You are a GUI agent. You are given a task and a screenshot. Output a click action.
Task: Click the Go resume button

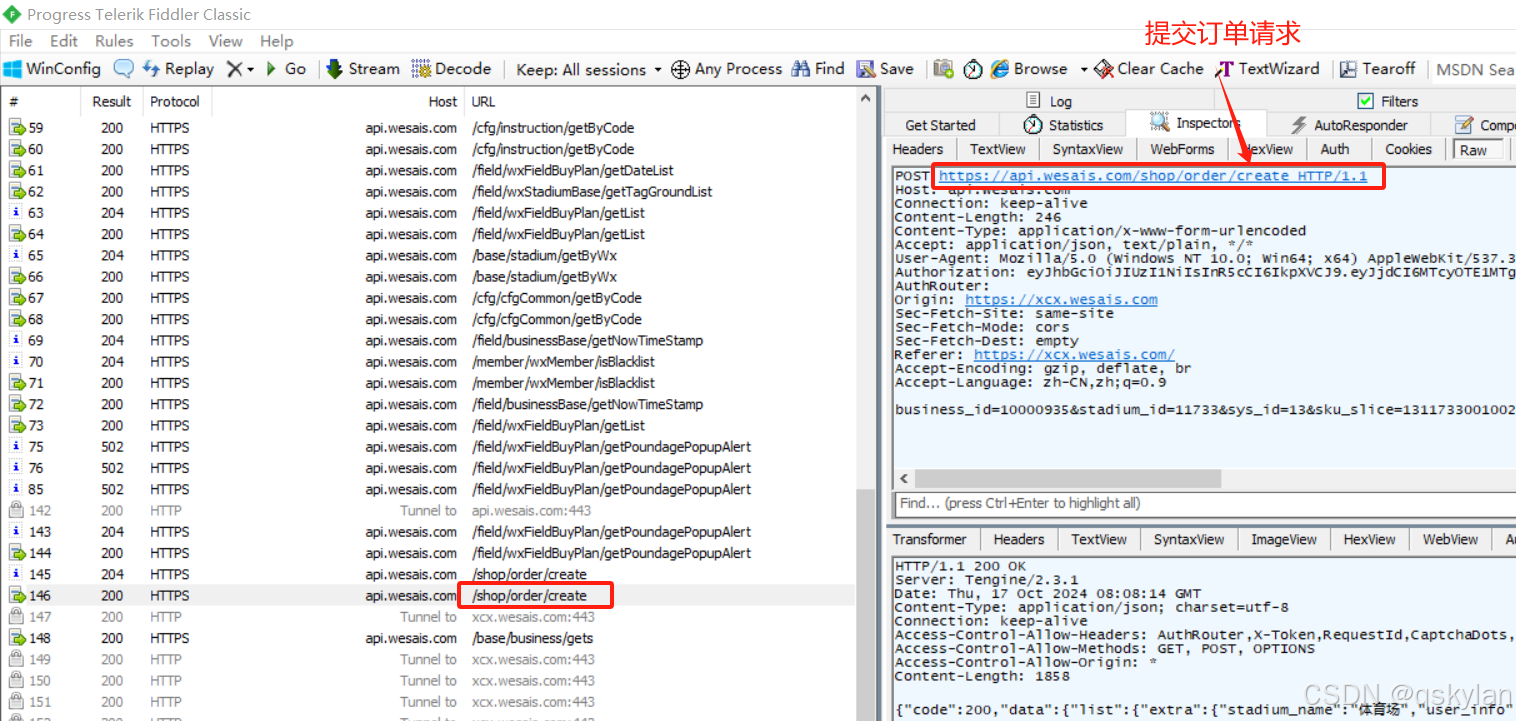click(285, 69)
